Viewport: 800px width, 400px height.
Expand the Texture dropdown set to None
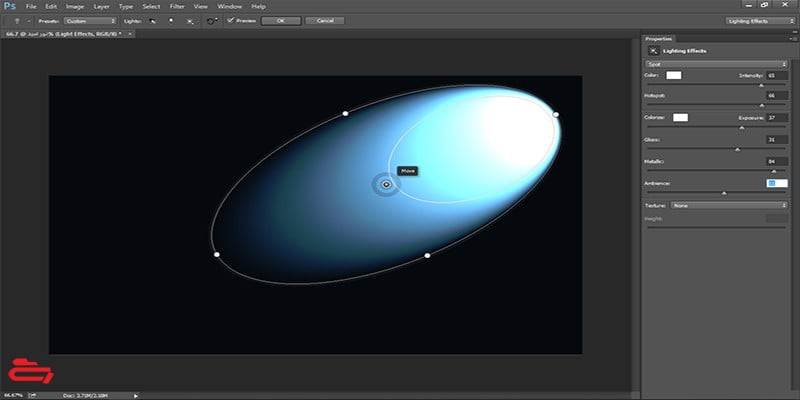coord(729,205)
